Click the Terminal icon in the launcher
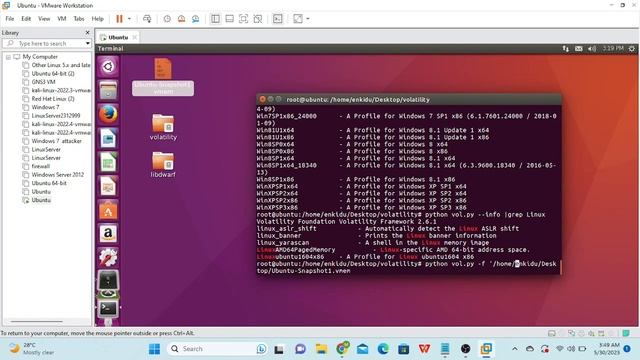 tap(108, 308)
